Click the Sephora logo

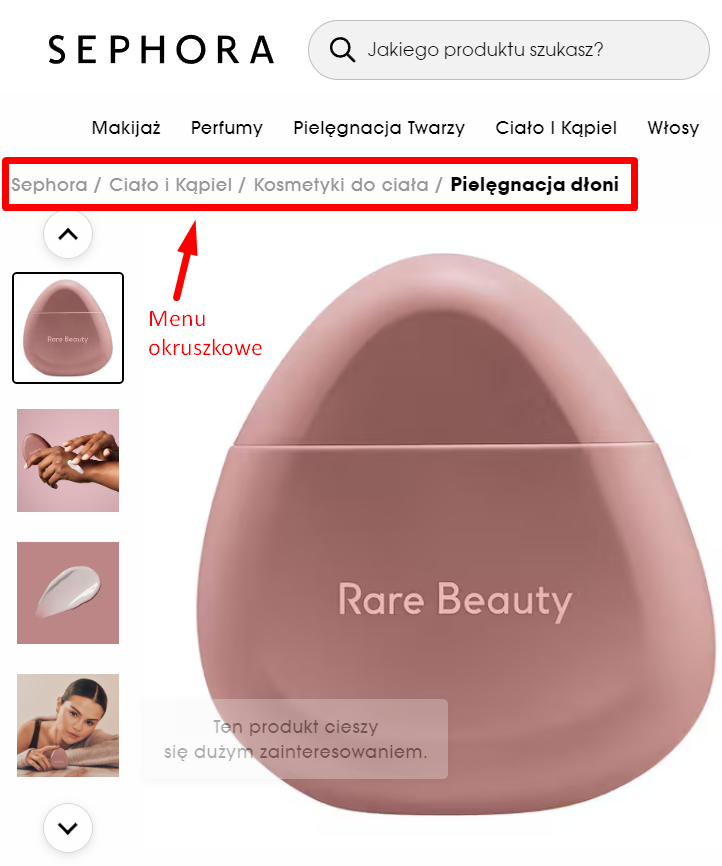[161, 50]
